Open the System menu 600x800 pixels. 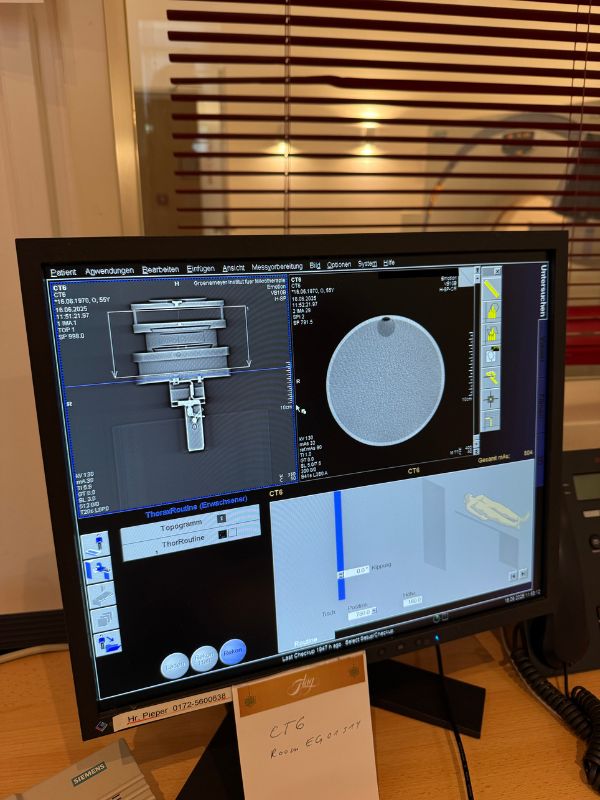coord(367,263)
